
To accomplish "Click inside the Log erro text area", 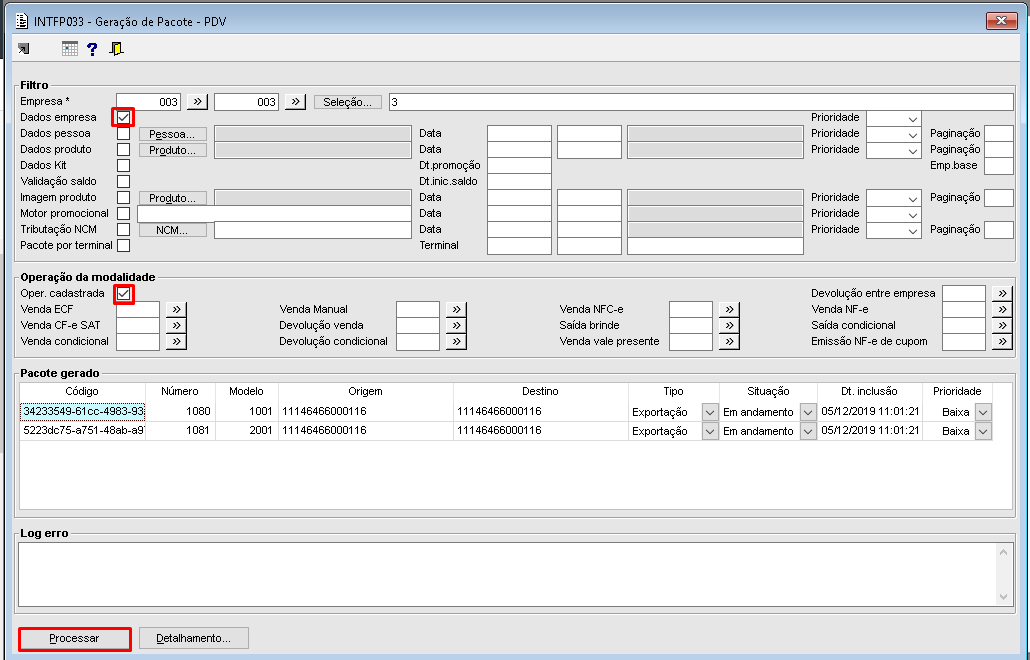I will point(507,574).
